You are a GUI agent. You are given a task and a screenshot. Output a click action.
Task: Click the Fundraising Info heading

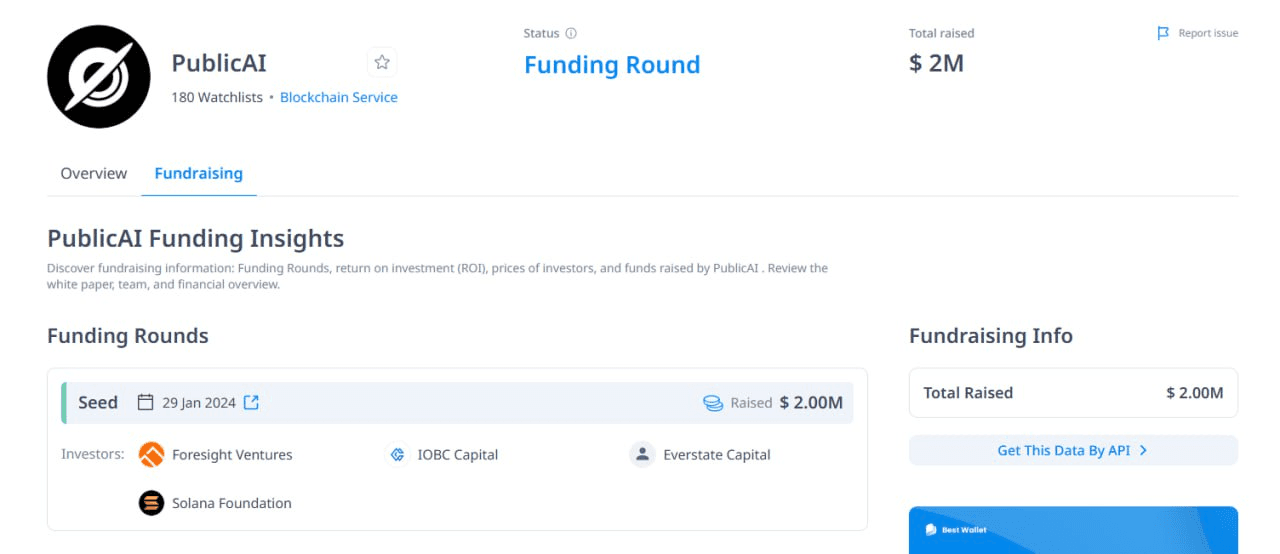coord(991,336)
